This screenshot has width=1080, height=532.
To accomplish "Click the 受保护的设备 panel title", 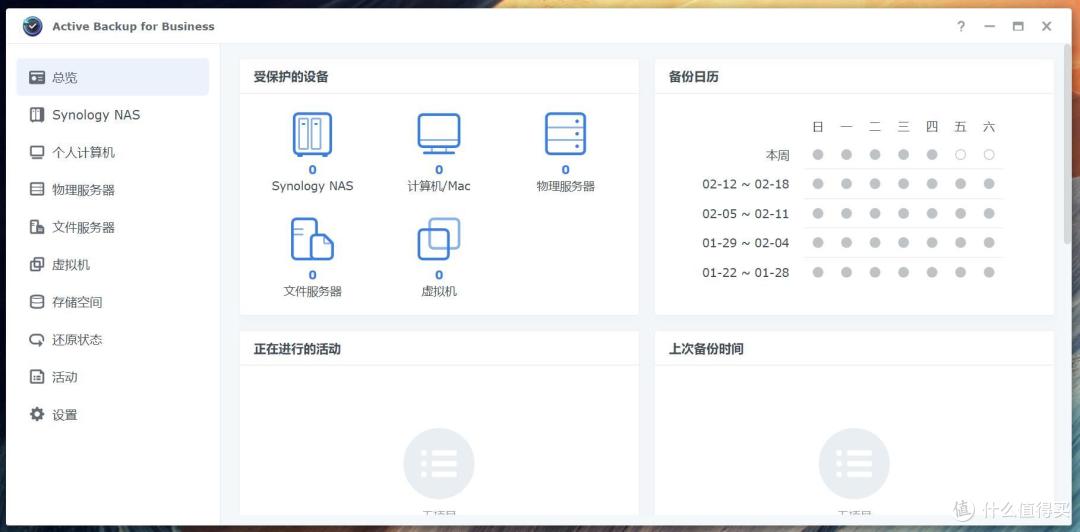I will click(x=291, y=76).
